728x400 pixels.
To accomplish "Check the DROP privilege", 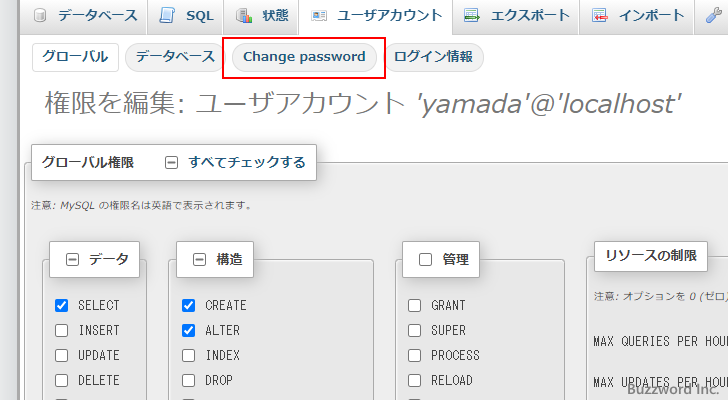I will click(188, 381).
